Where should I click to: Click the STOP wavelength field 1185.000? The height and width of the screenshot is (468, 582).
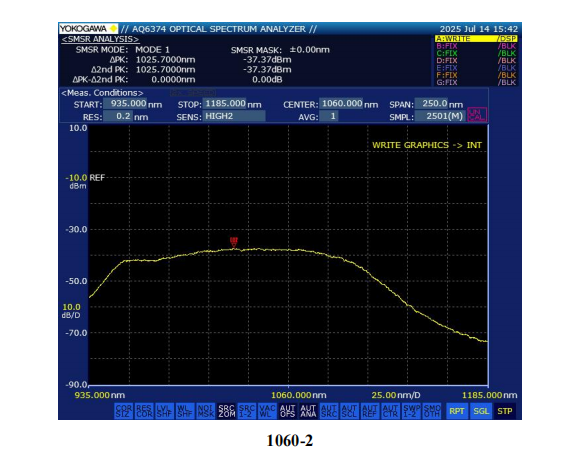(225, 104)
